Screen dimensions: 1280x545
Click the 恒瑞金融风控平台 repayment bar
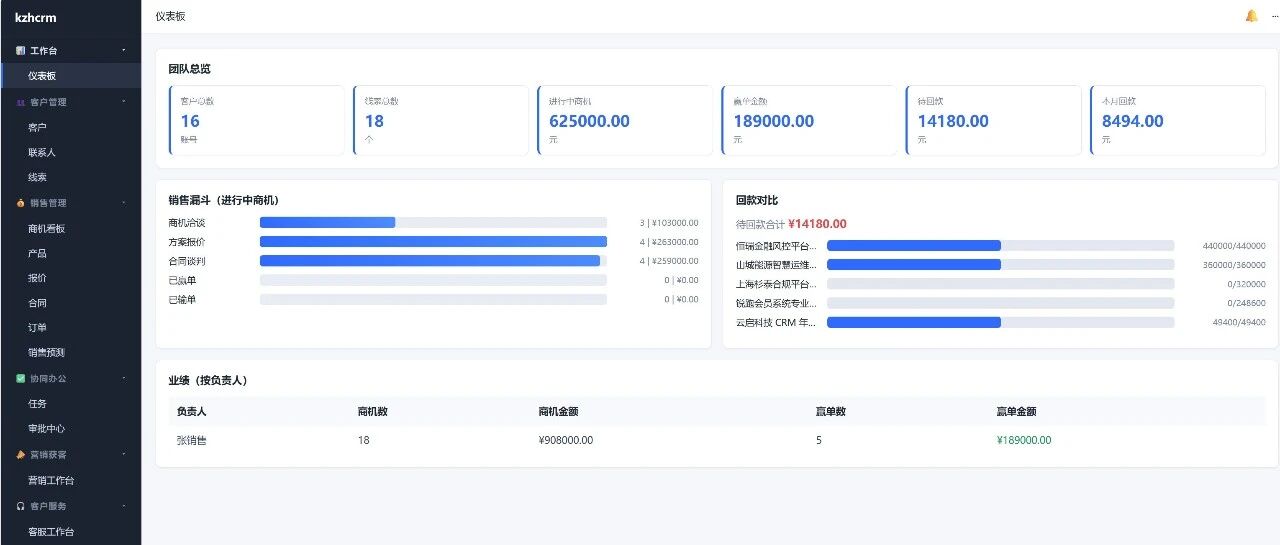pyautogui.click(x=1000, y=246)
